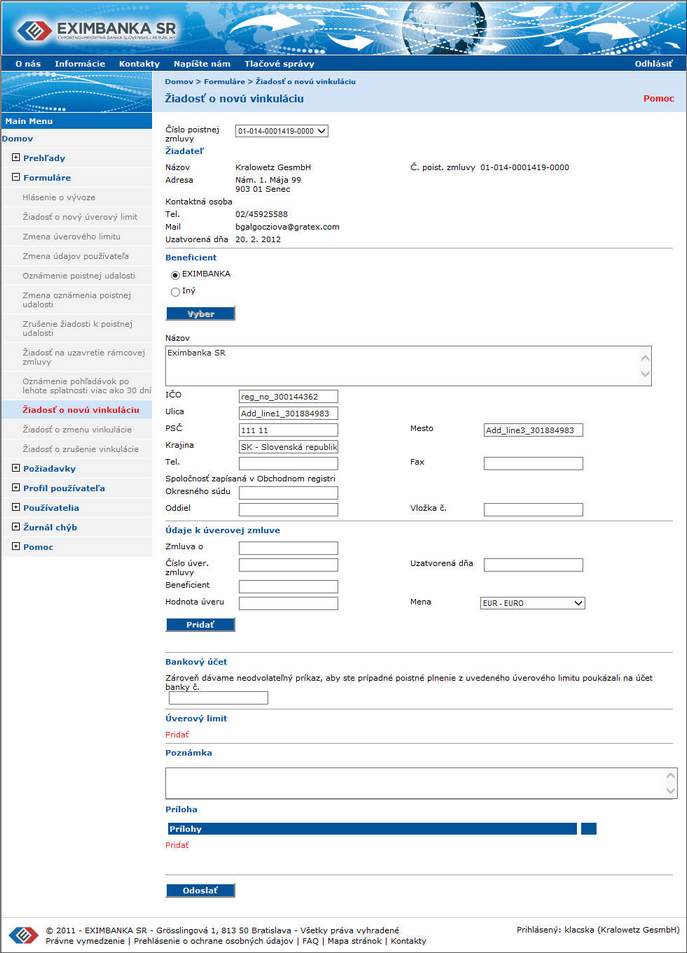Select the Iný beneficient radio button
This screenshot has width=687, height=953.
click(175, 292)
